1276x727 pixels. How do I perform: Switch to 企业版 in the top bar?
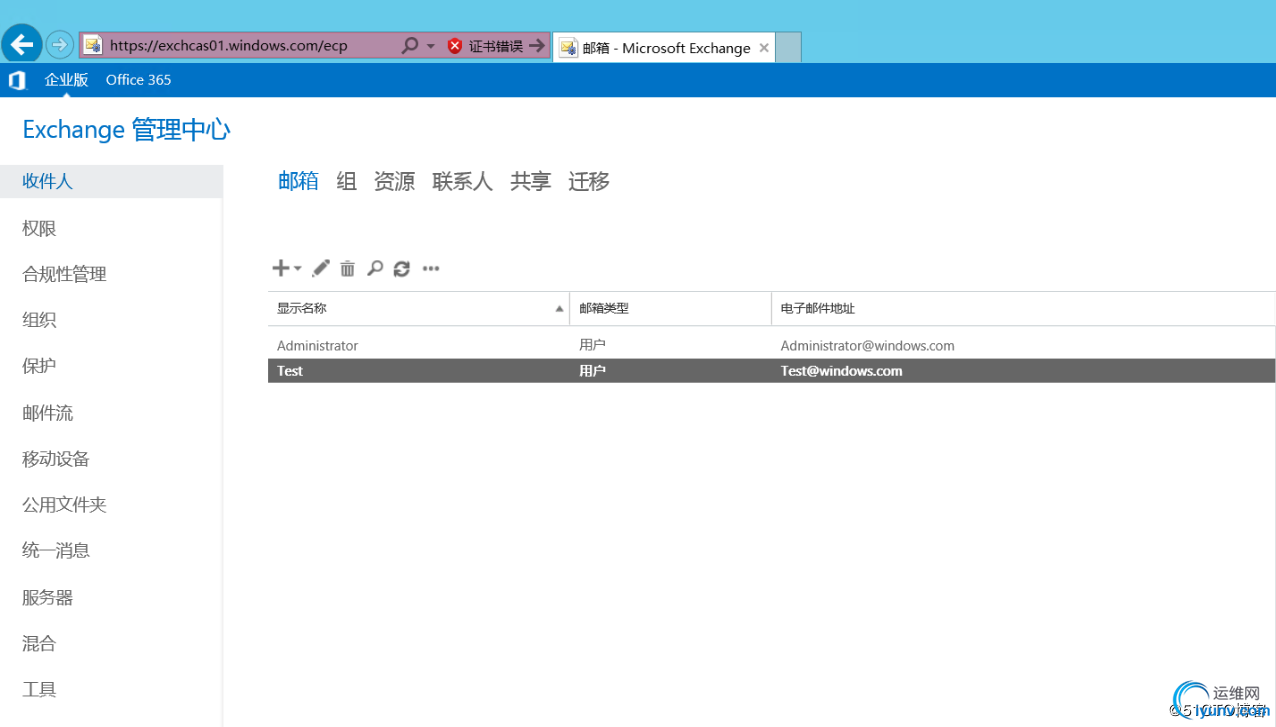click(x=66, y=80)
